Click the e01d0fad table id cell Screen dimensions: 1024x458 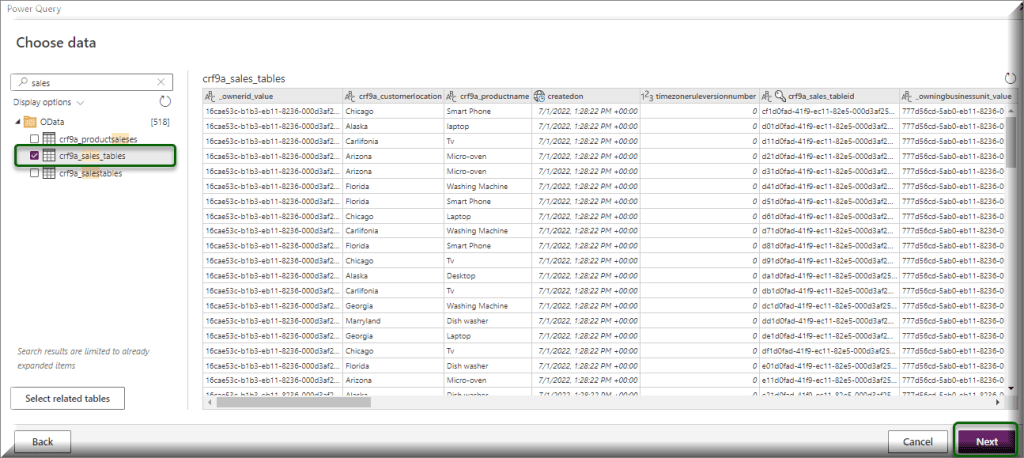click(x=829, y=366)
